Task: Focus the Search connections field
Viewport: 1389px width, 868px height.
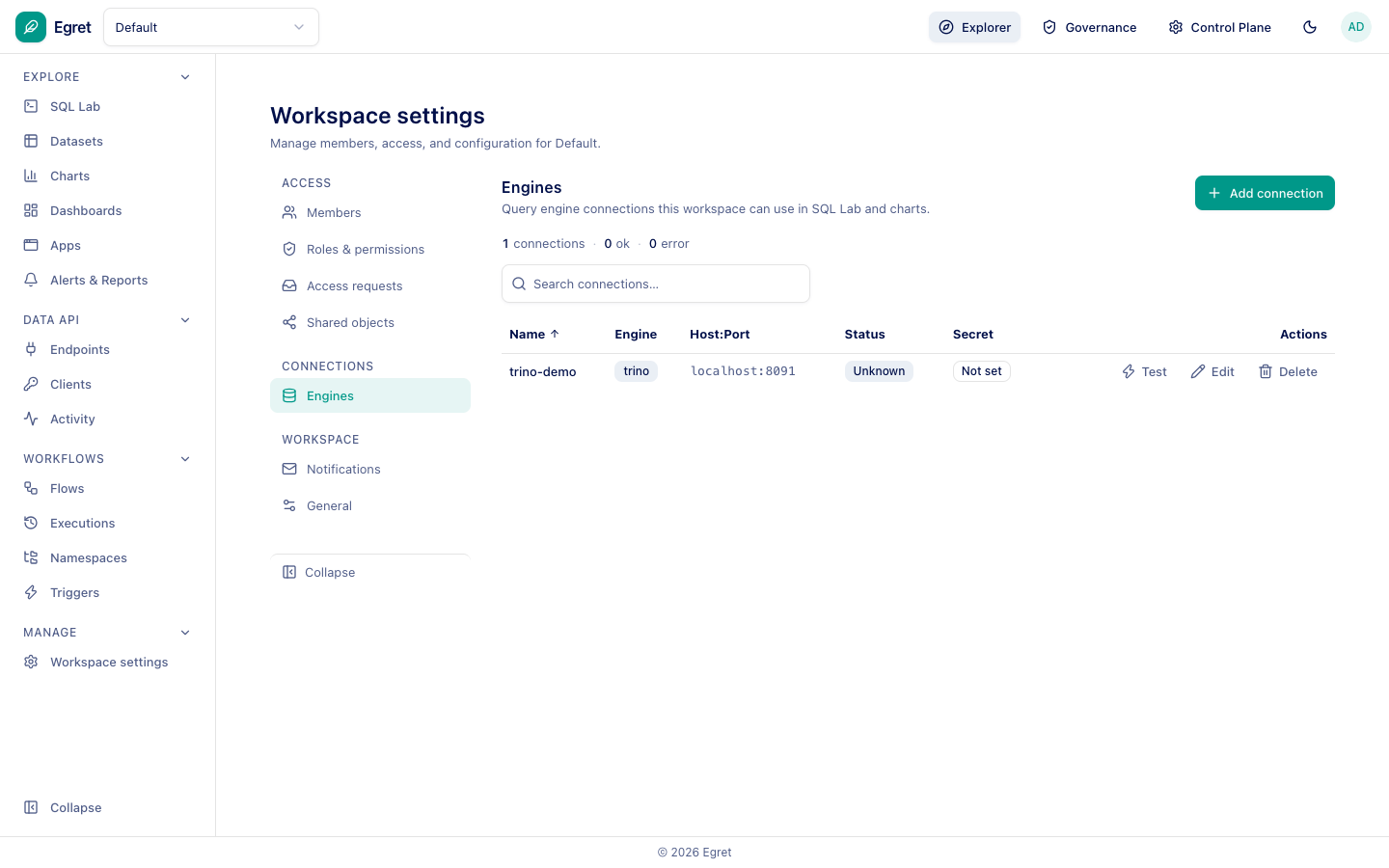Action: 656,284
